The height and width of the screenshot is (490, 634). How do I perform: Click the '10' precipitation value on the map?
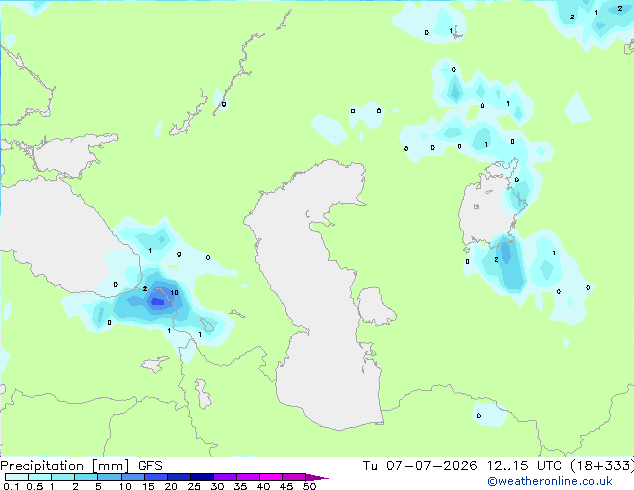point(174,292)
